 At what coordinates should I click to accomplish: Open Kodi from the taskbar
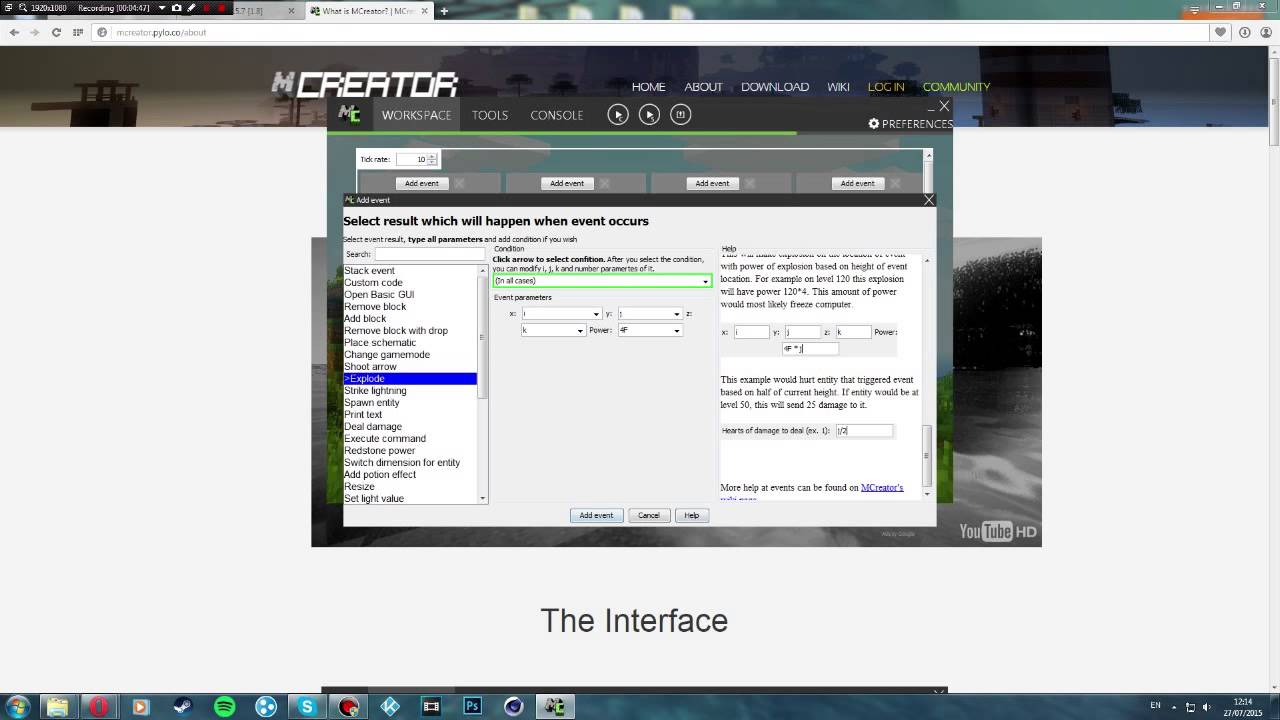coord(390,706)
